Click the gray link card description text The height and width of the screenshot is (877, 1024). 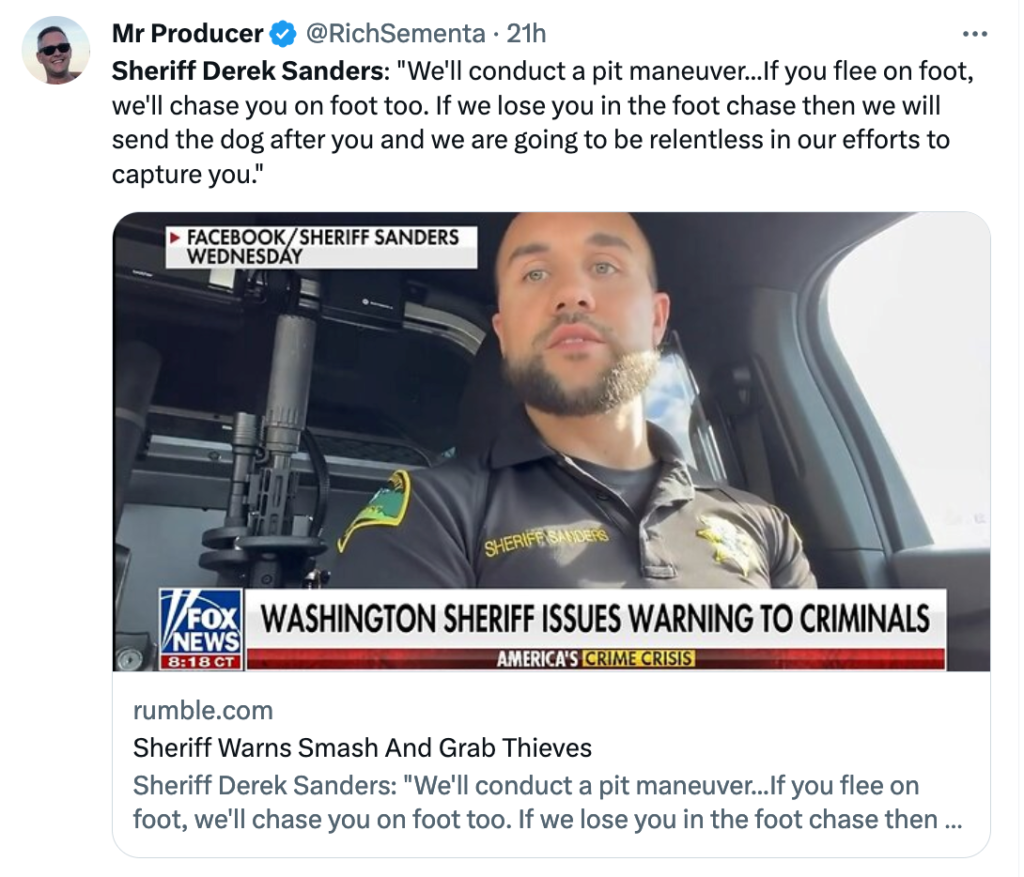(547, 803)
